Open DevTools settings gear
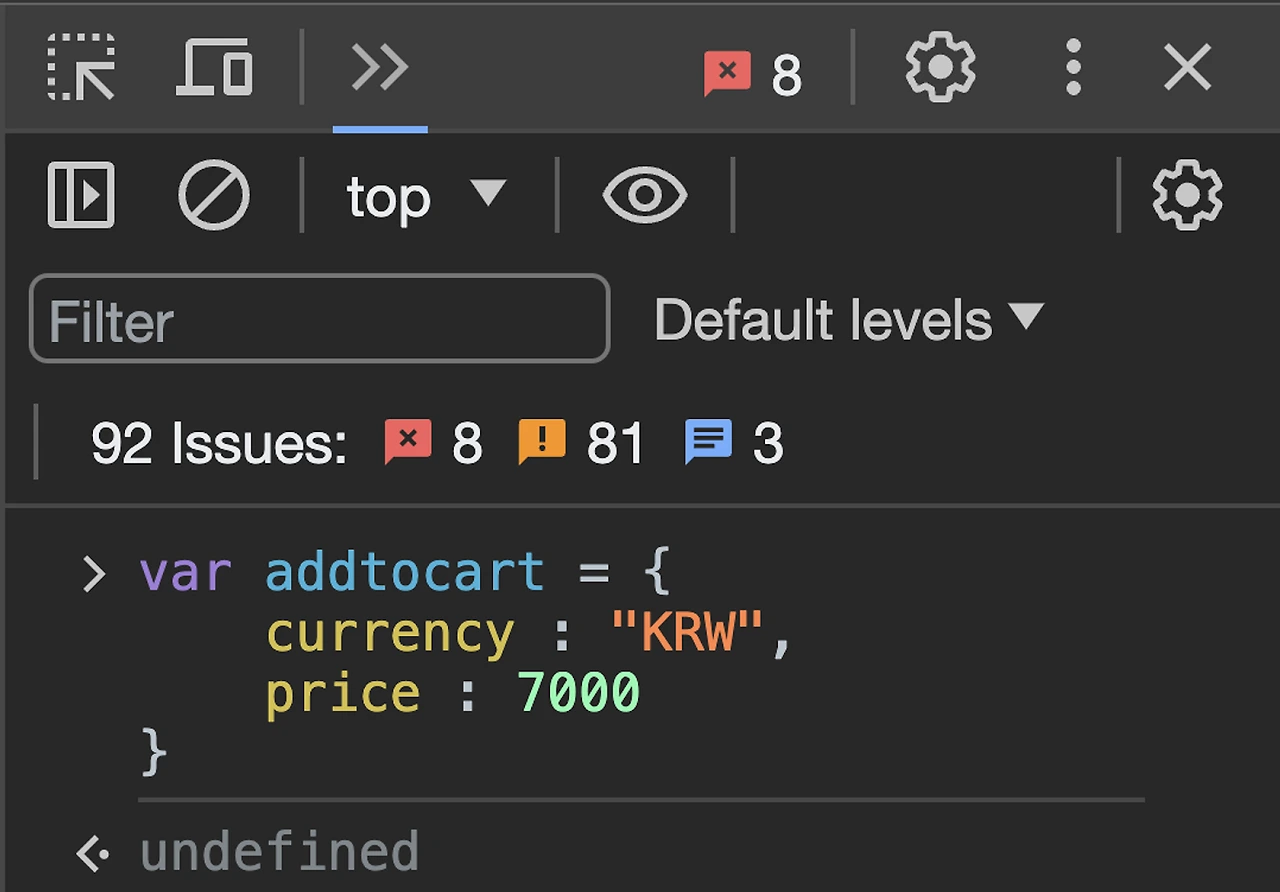The height and width of the screenshot is (892, 1280). tap(940, 68)
